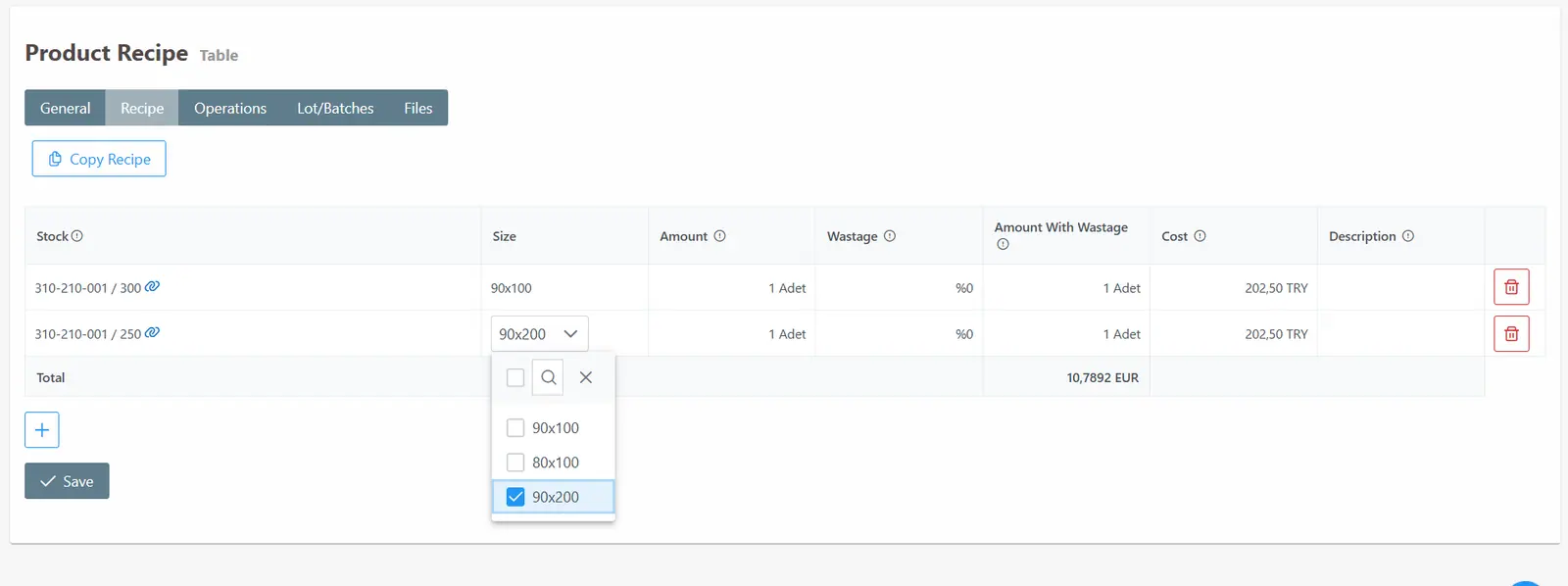Screen dimensions: 1568x586
Task: Click the Stock column info icon
Action: click(x=77, y=236)
